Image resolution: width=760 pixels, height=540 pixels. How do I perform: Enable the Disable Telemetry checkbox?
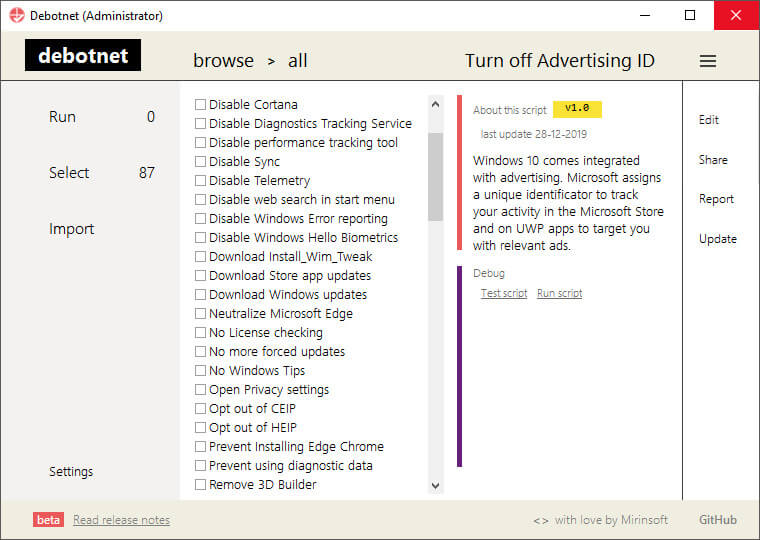[x=200, y=180]
